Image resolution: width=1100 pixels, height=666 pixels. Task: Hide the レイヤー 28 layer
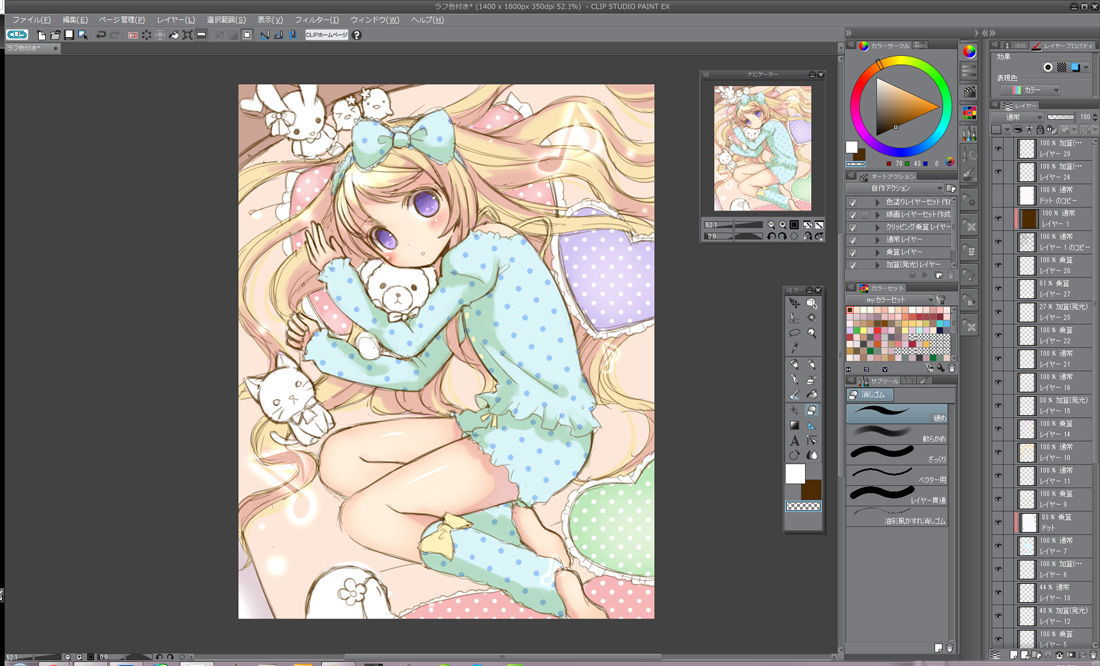[x=998, y=265]
